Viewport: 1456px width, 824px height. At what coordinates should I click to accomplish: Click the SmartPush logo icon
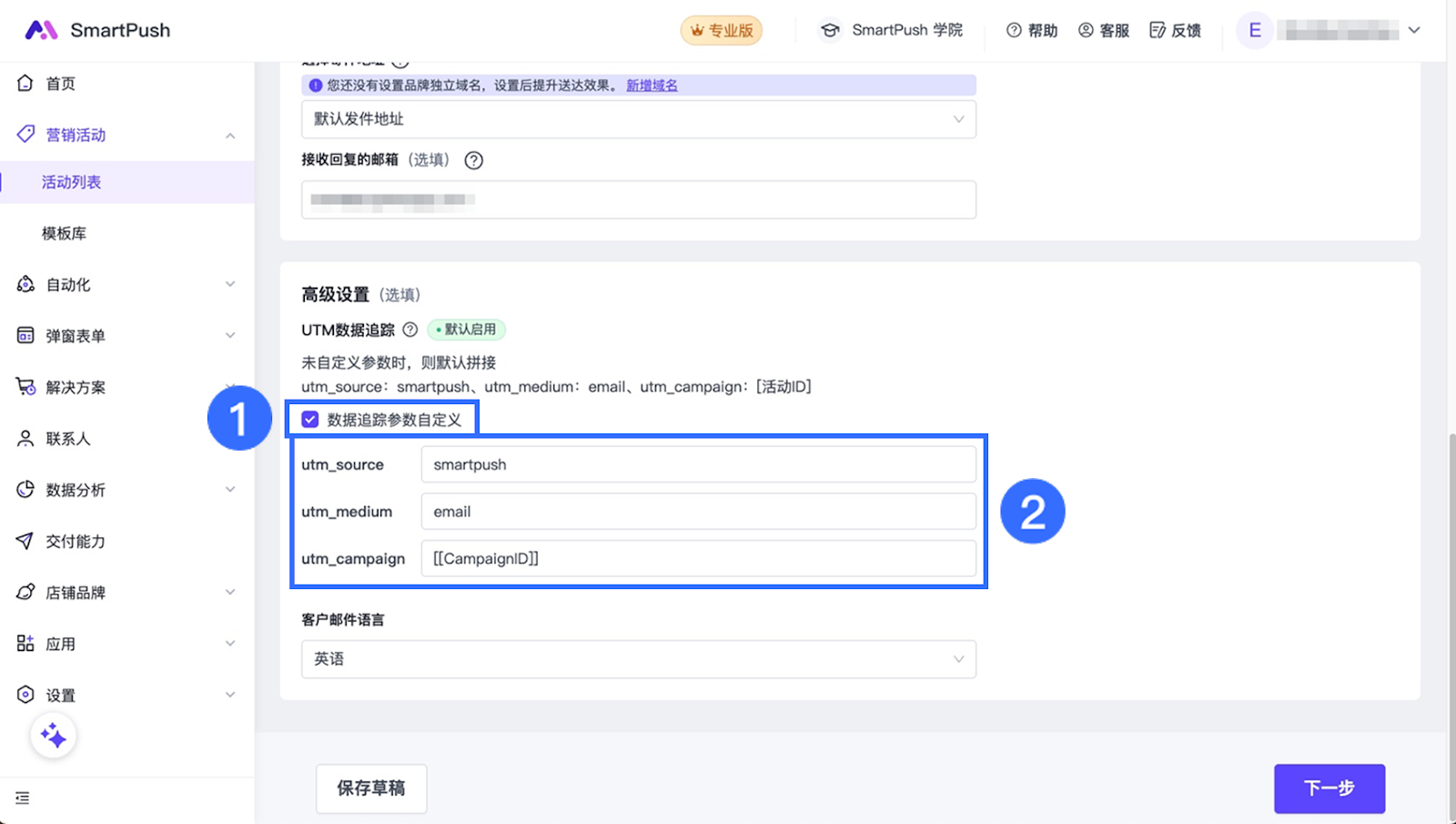[41, 30]
